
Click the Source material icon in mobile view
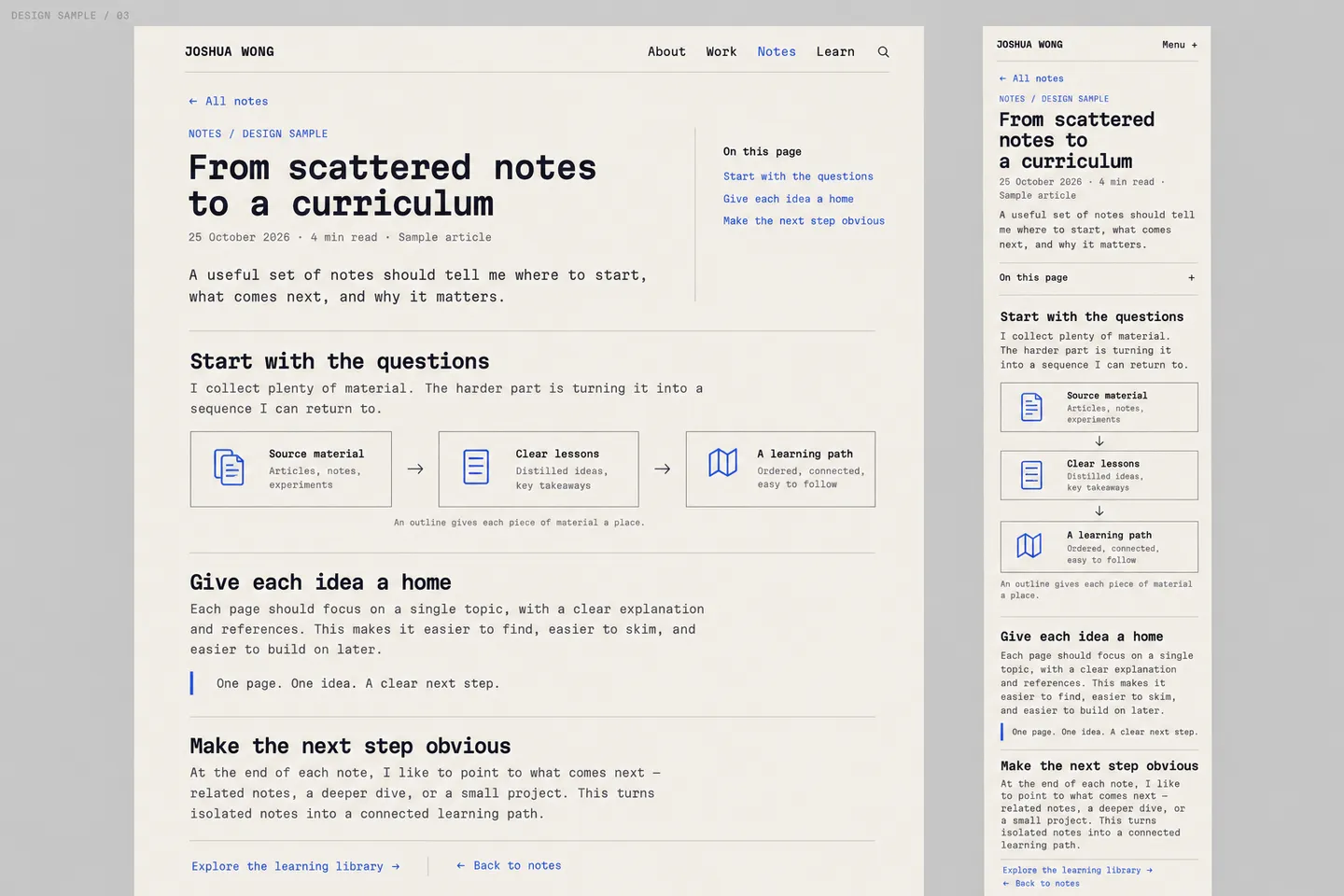[1031, 408]
